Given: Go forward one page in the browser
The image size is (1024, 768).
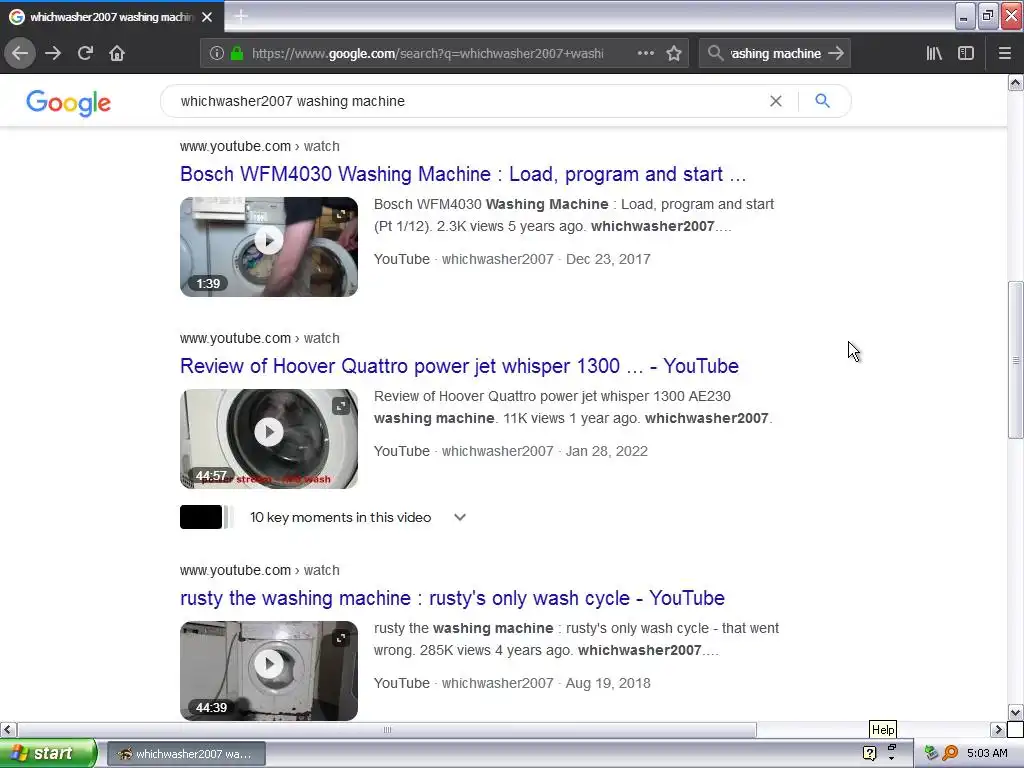Looking at the screenshot, I should click(x=53, y=53).
